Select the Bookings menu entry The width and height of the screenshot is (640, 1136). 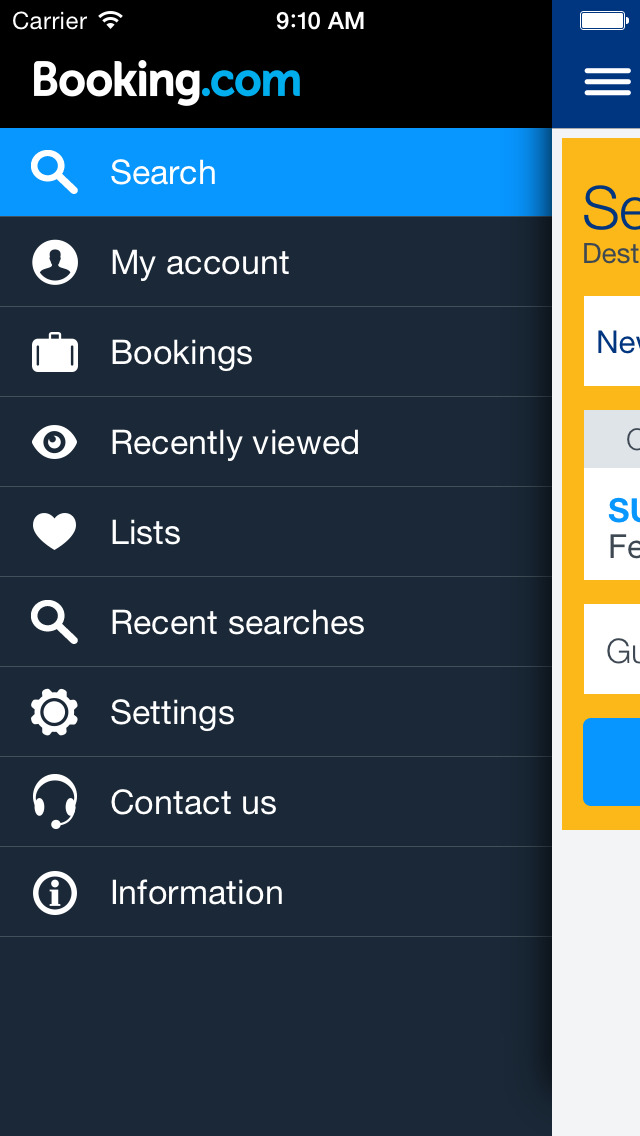point(181,351)
